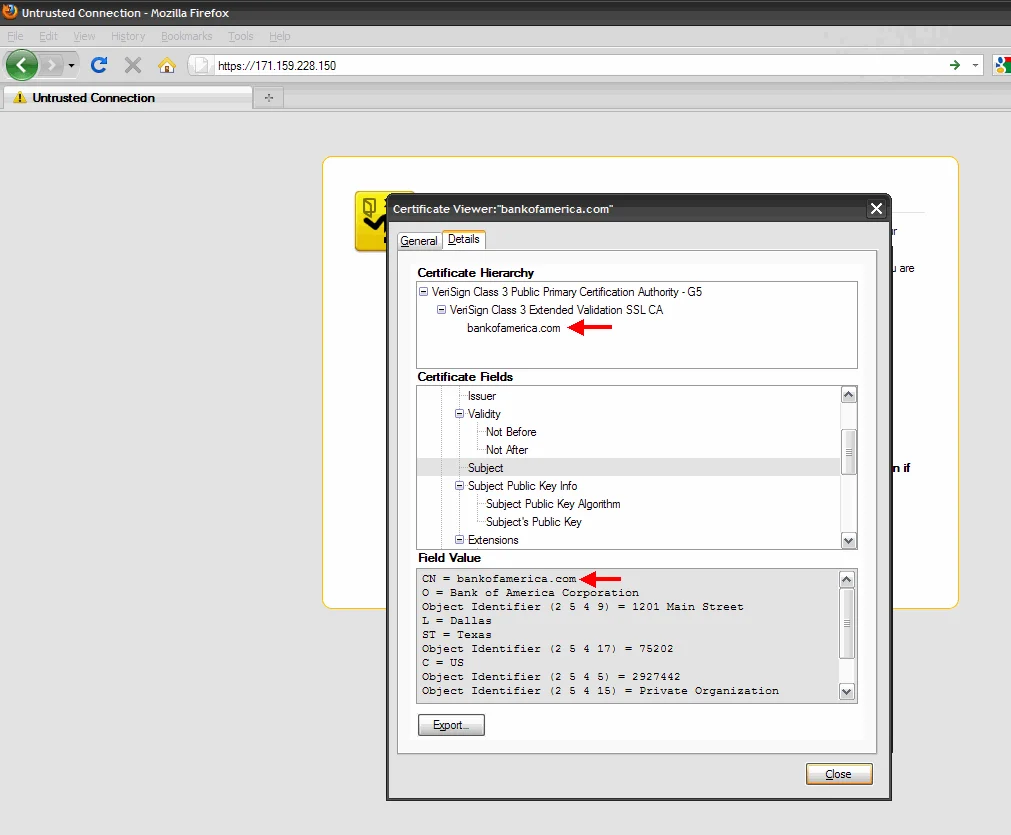Select VeriSign Class 3 Public Primary Certification Authority - G5
Viewport: 1011px width, 835px height.
[x=567, y=292]
